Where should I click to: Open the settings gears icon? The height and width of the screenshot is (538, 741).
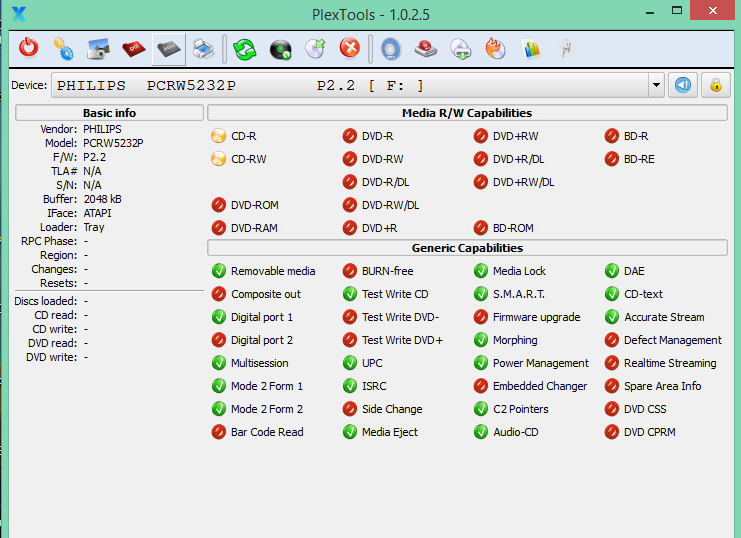coord(63,49)
